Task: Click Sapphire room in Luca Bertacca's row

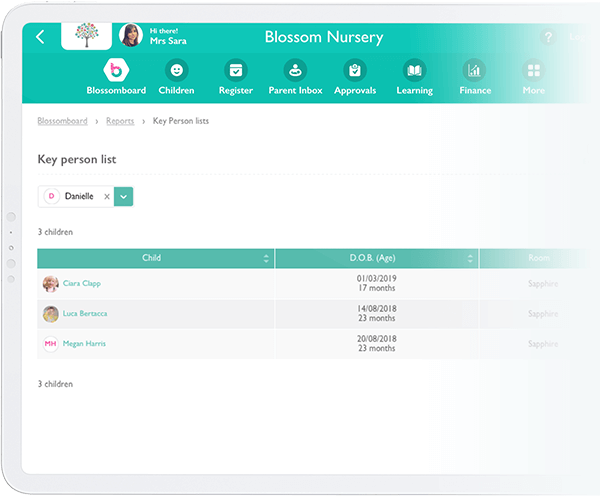Action: pos(543,314)
